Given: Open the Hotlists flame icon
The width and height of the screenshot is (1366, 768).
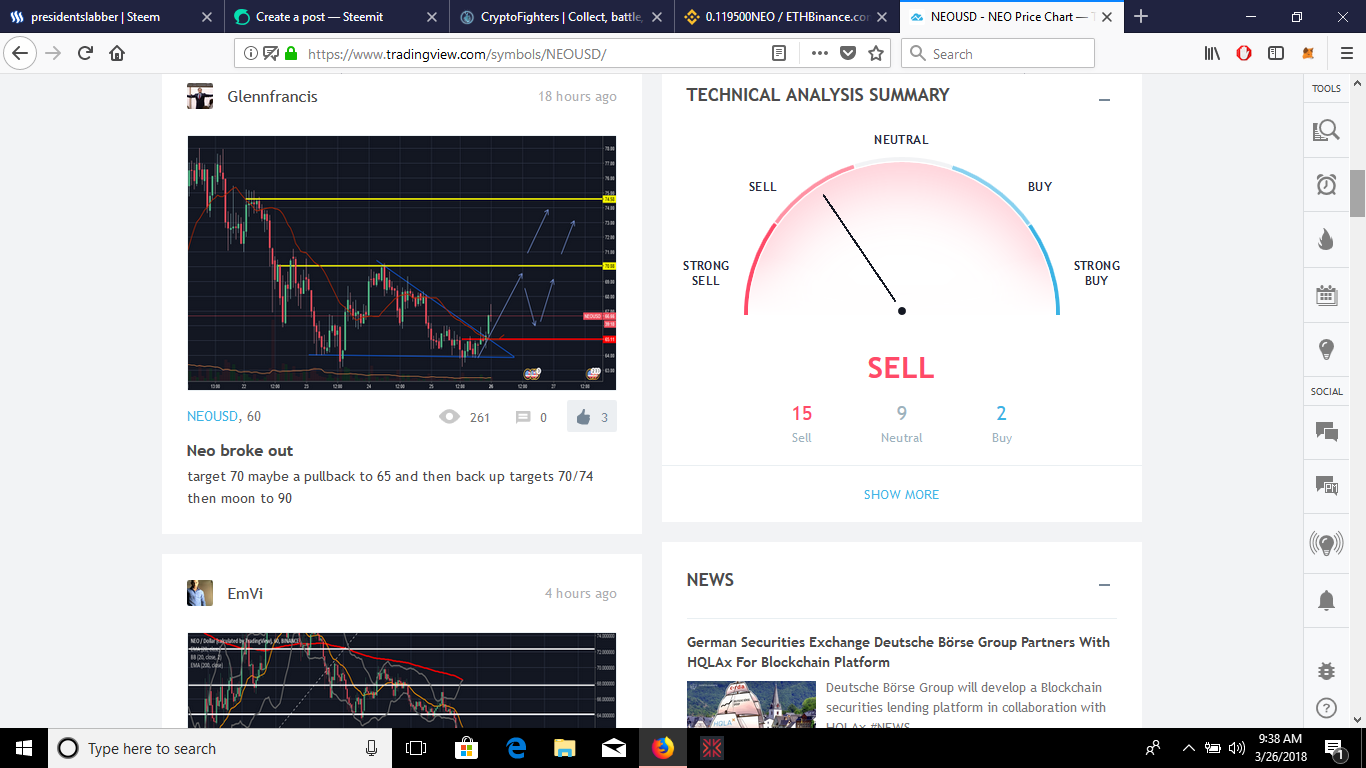Looking at the screenshot, I should click(x=1326, y=239).
